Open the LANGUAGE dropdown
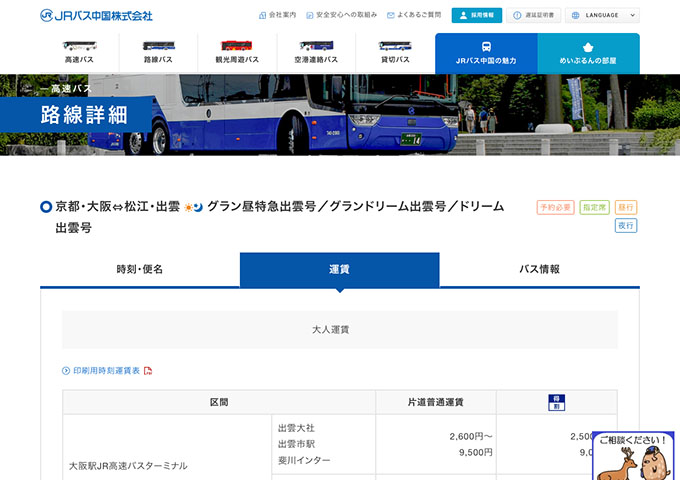680x480 pixels. (602, 15)
